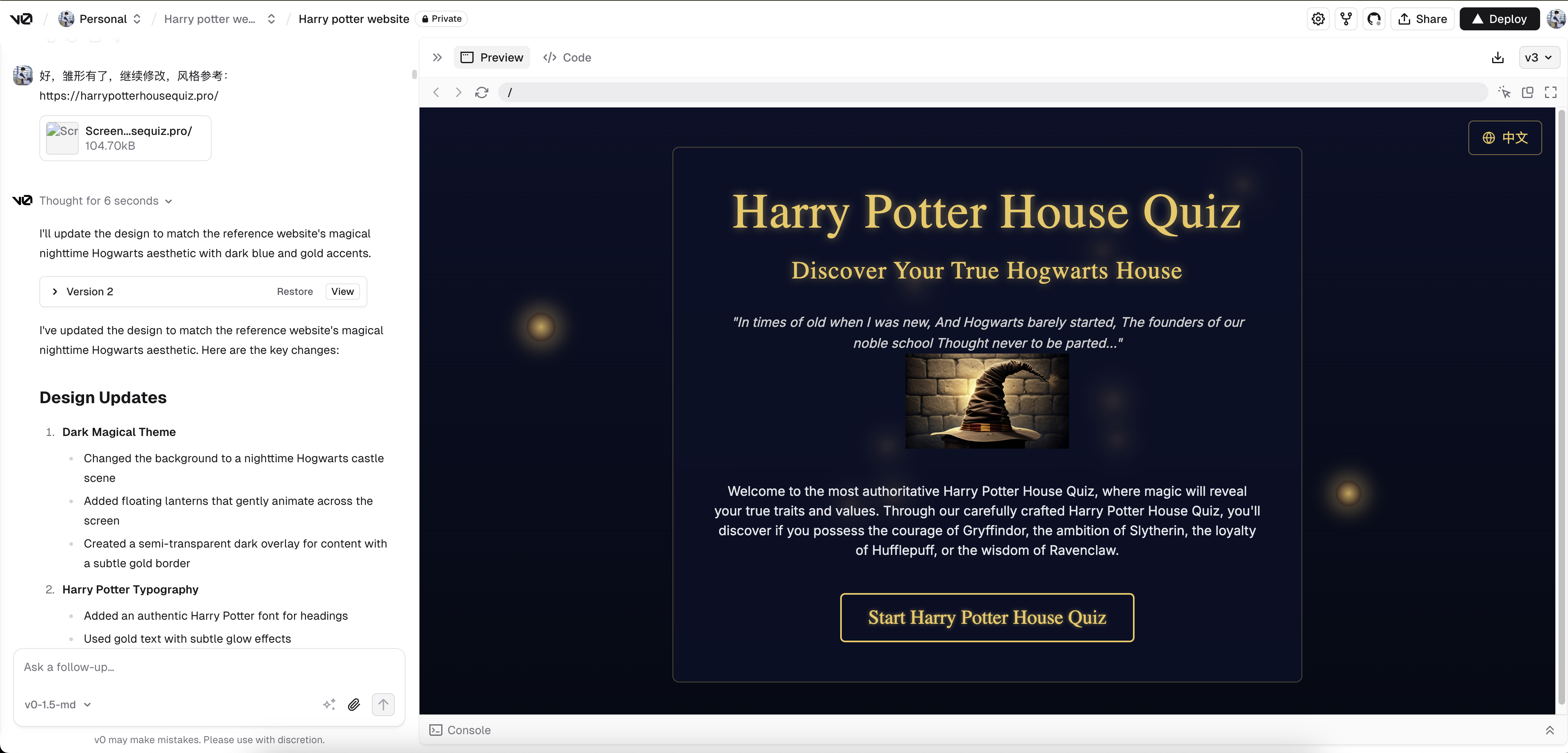Download the project files icon
Screen dimensions: 1568x753
point(1497,57)
